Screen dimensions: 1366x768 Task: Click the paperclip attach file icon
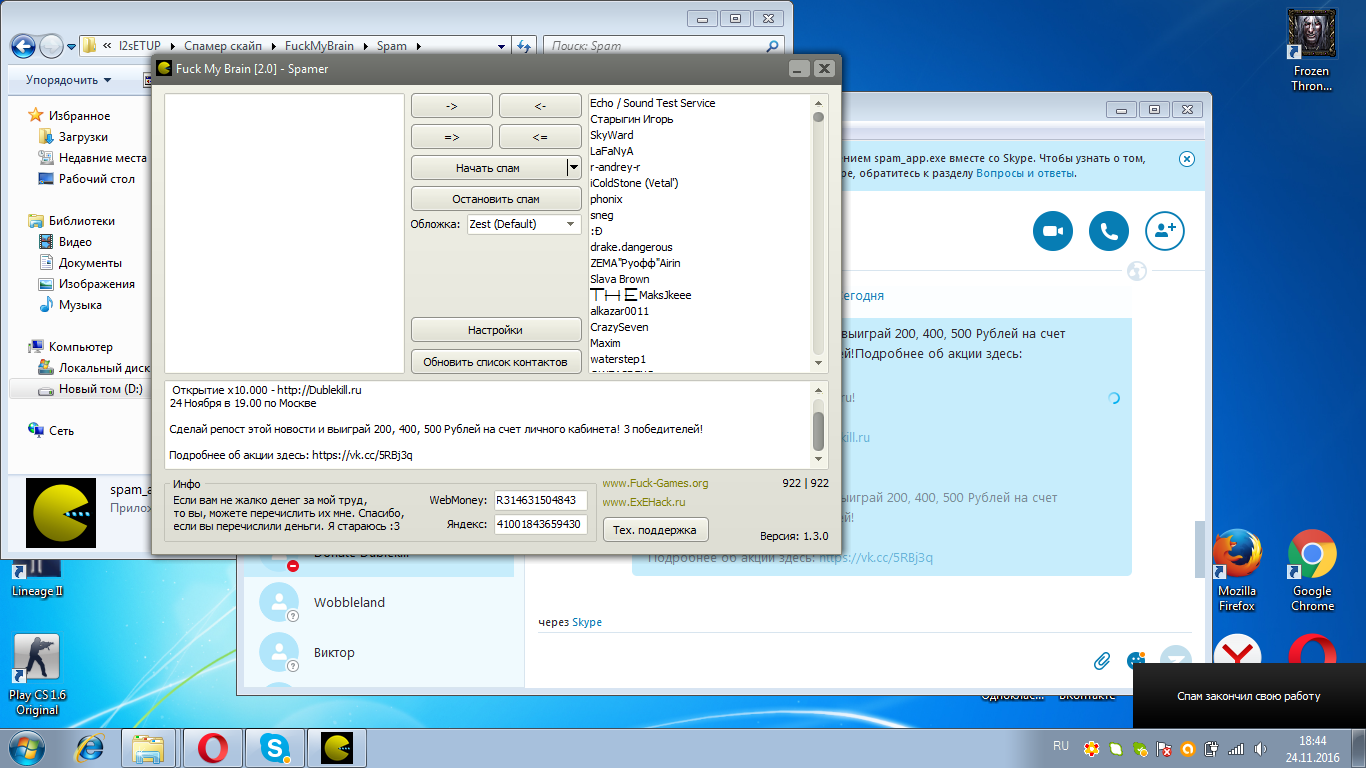(1102, 660)
